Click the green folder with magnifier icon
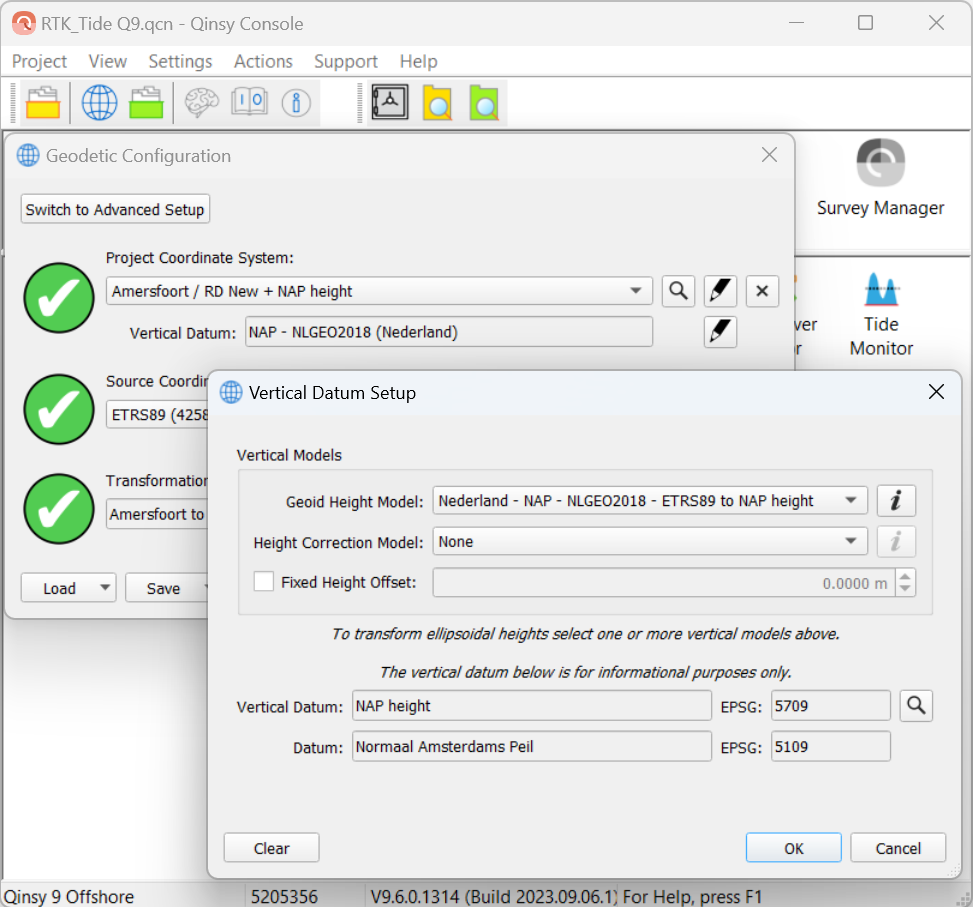This screenshot has height=907, width=973. 484,103
